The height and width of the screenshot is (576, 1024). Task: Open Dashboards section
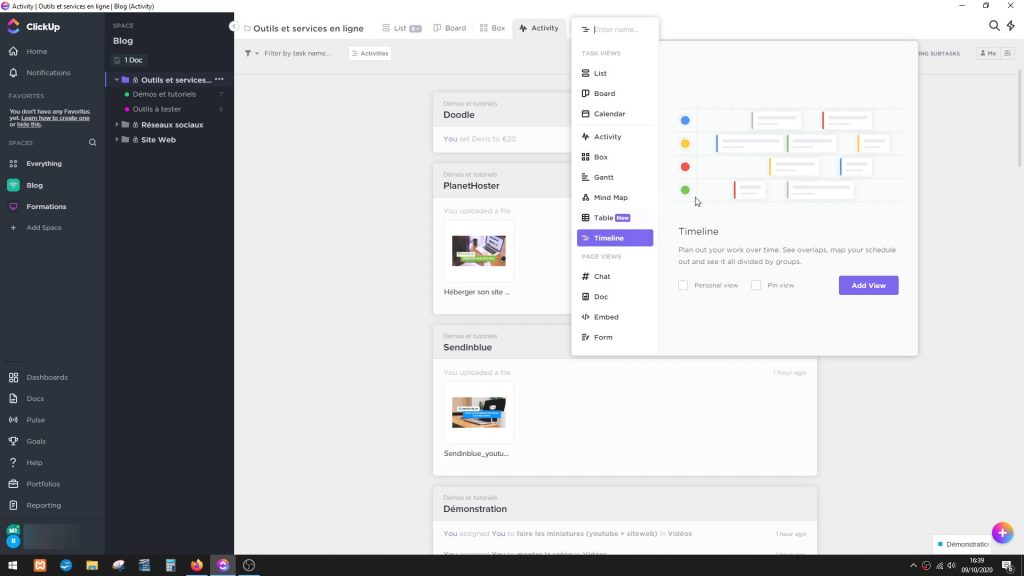pos(38,377)
